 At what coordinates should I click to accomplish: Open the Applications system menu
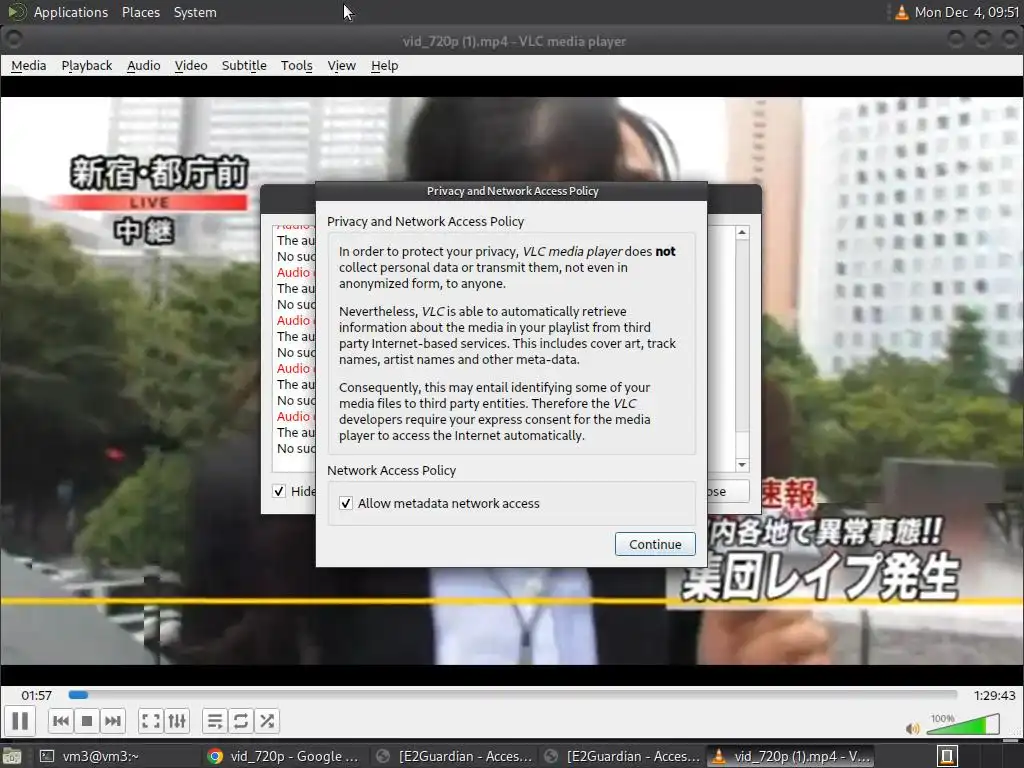tap(71, 12)
